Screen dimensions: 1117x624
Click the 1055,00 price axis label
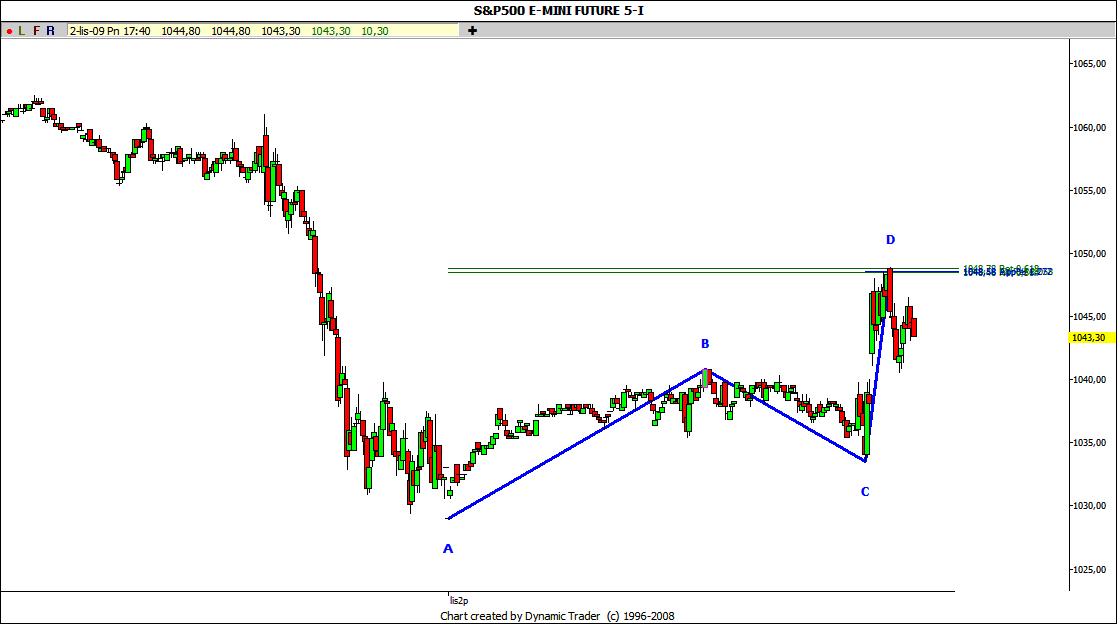pos(1089,190)
